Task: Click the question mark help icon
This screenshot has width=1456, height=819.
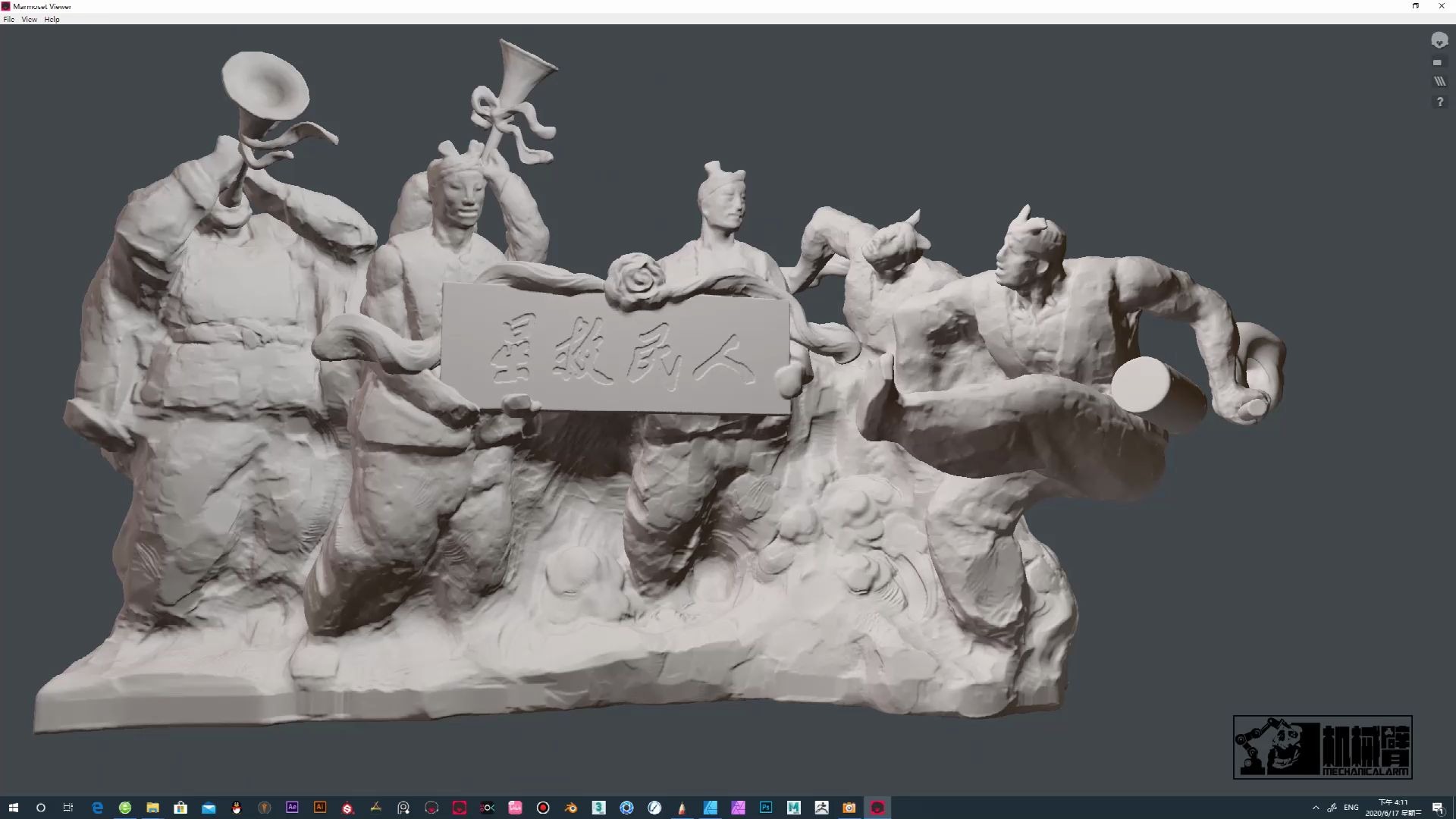Action: click(x=1439, y=102)
